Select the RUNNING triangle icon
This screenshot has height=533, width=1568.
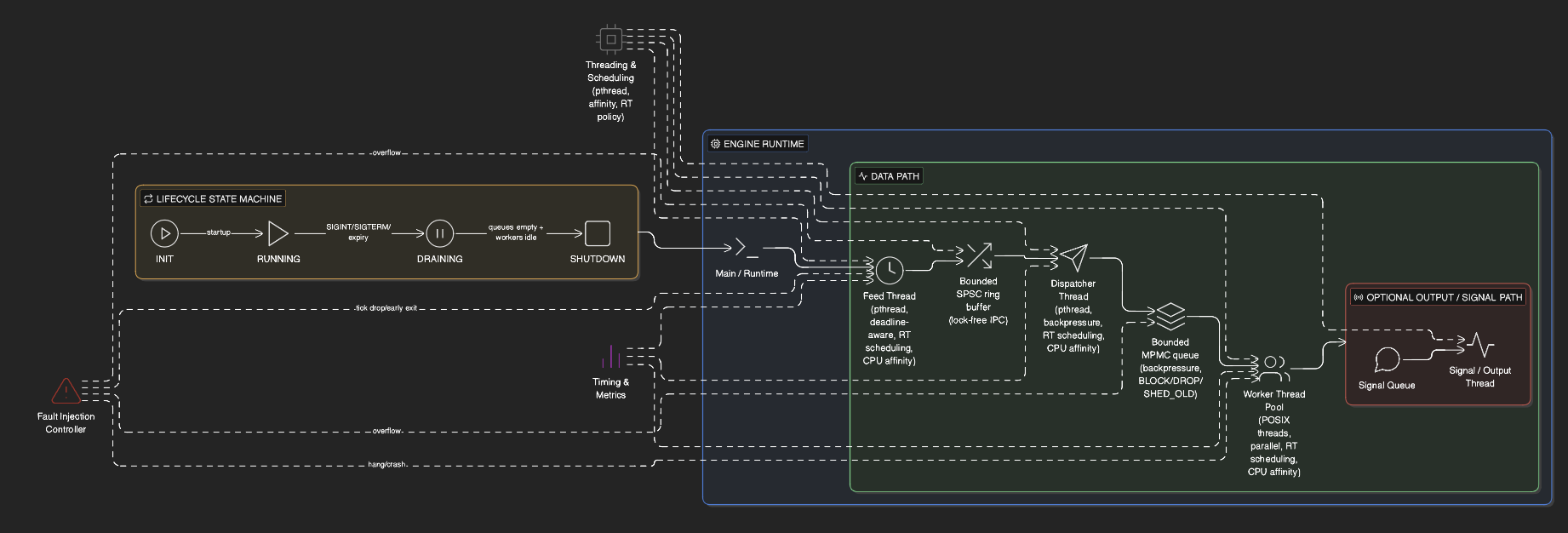(x=278, y=232)
